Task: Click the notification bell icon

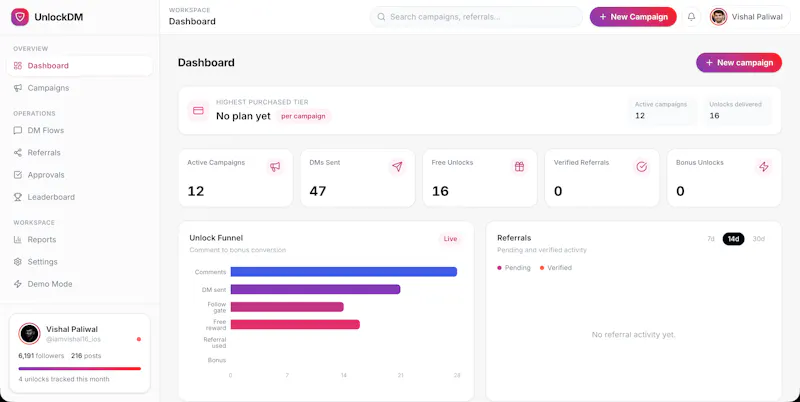Action: [691, 17]
